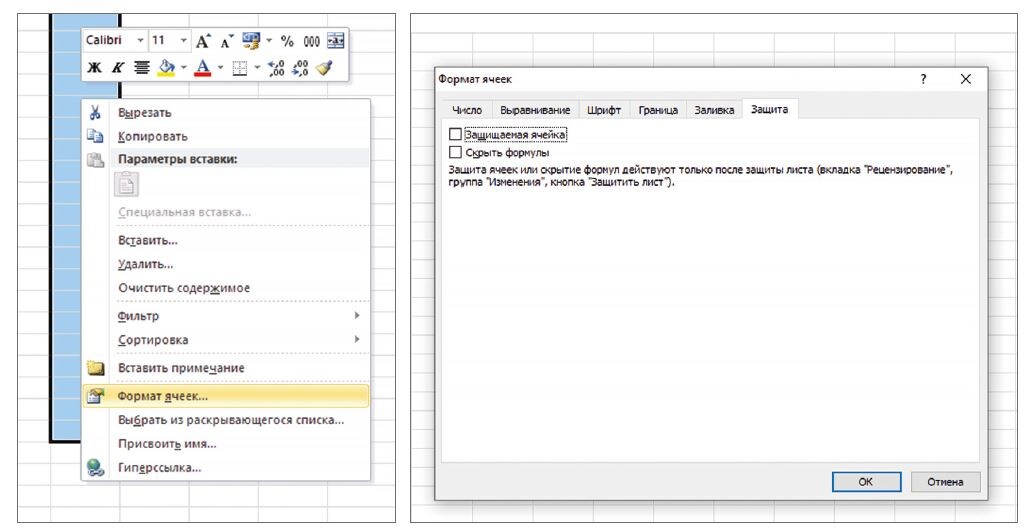
Task: Switch to the Заливка tab
Action: [714, 110]
